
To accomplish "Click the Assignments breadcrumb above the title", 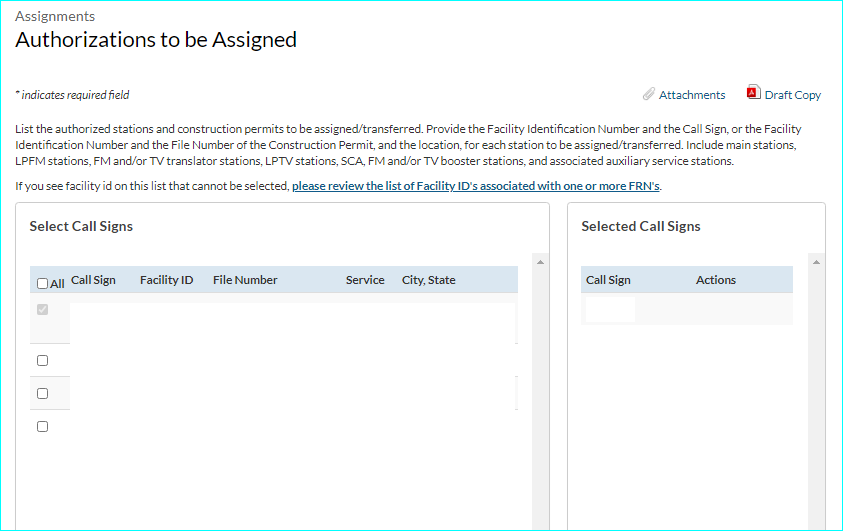I will pos(55,16).
